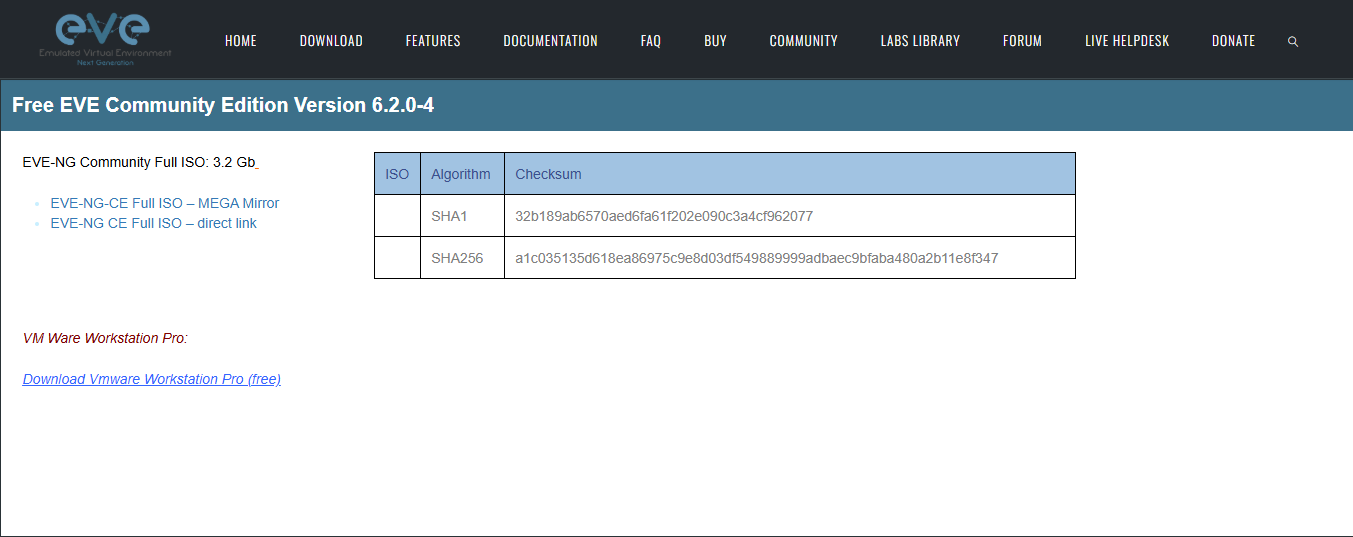Click the Free EVE Community Edition heading

tap(223, 105)
